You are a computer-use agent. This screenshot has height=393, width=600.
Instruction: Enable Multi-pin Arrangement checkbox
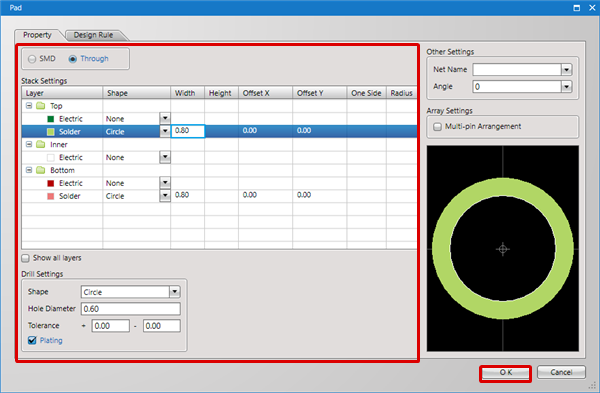pos(437,127)
